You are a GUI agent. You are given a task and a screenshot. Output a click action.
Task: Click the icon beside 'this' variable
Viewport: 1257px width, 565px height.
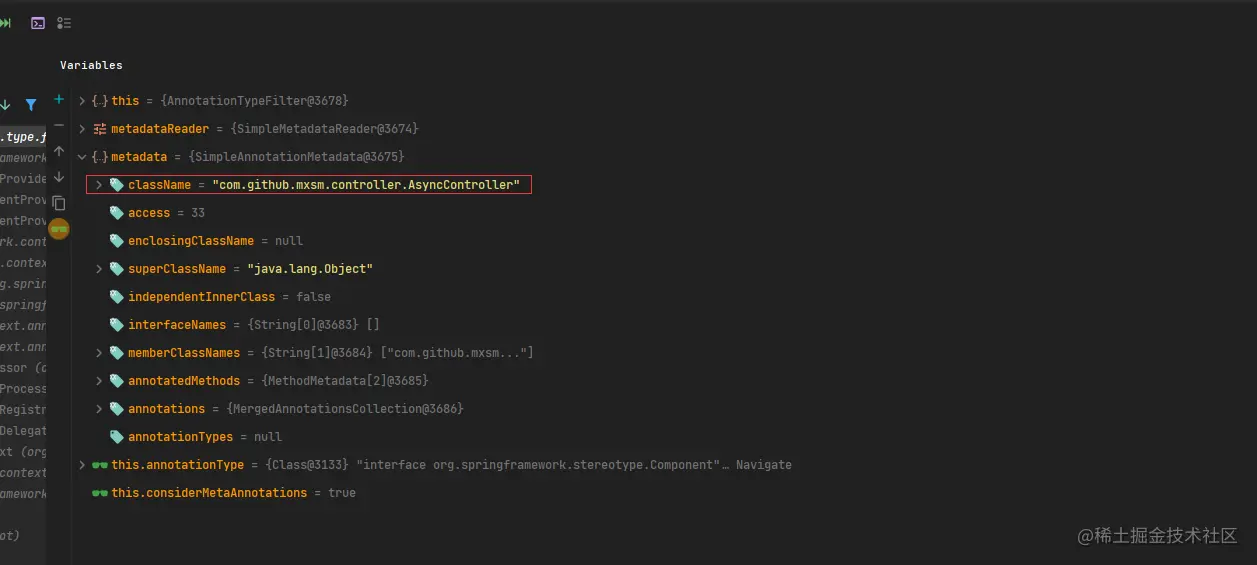click(x=100, y=101)
